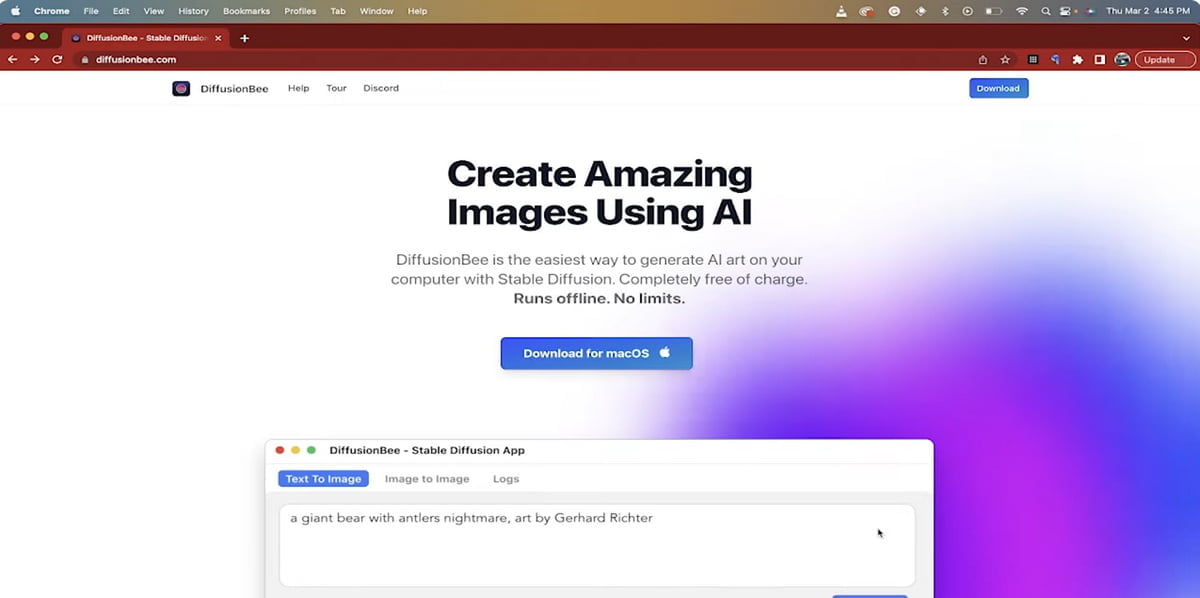Click the Wi-Fi icon in the menu bar
The width and height of the screenshot is (1200, 598).
(1021, 11)
